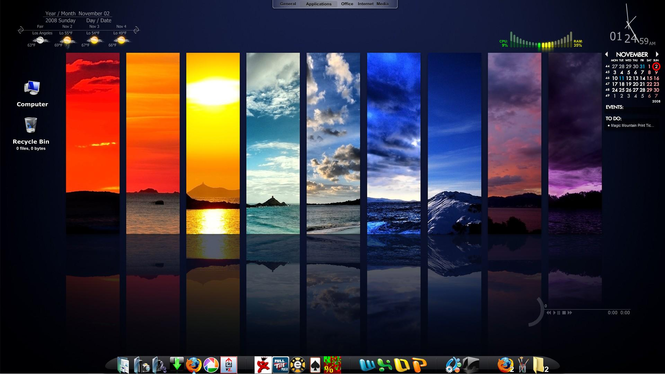Open the Recycle Bin desktop icon
The width and height of the screenshot is (665, 374).
pyautogui.click(x=31, y=133)
